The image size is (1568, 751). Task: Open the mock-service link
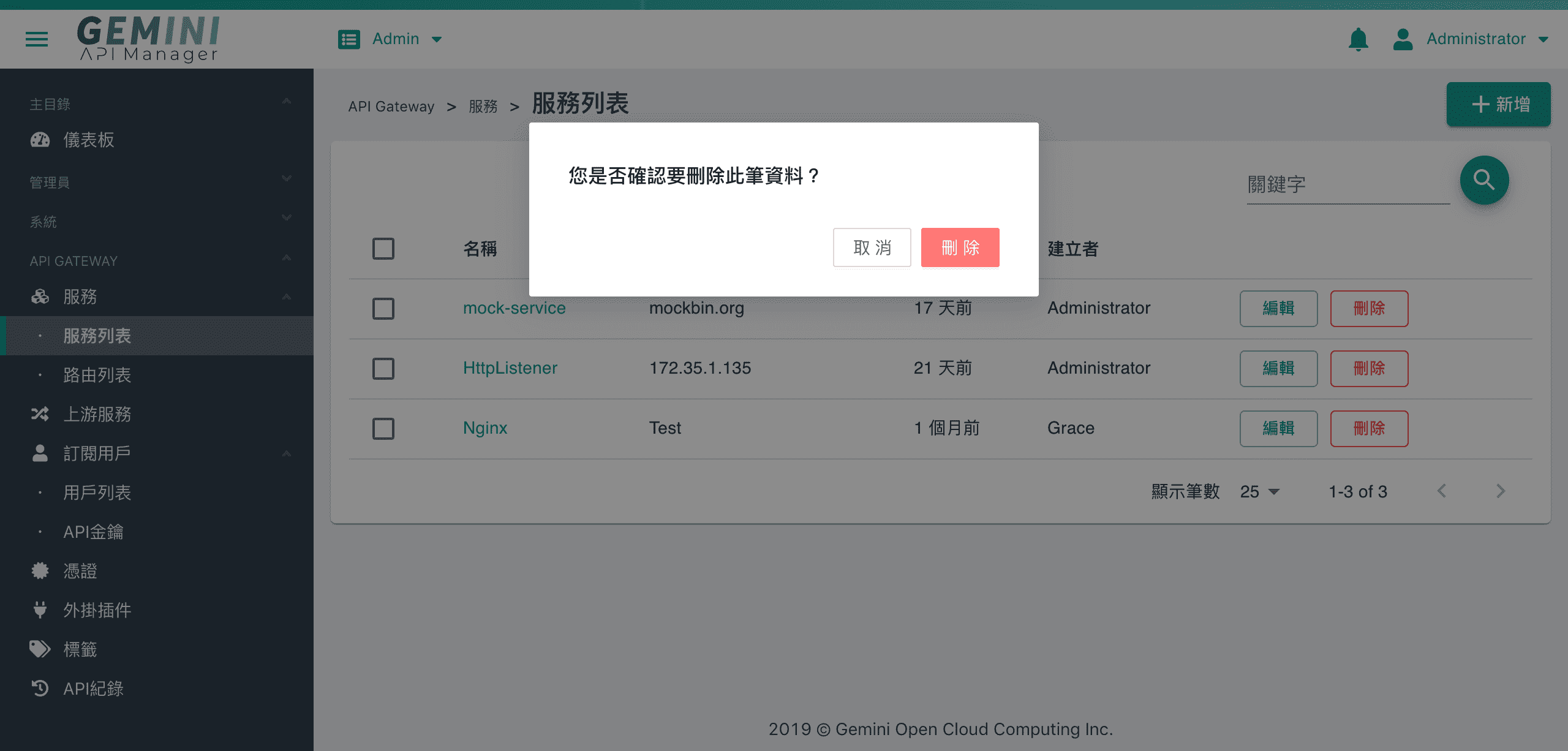(514, 308)
